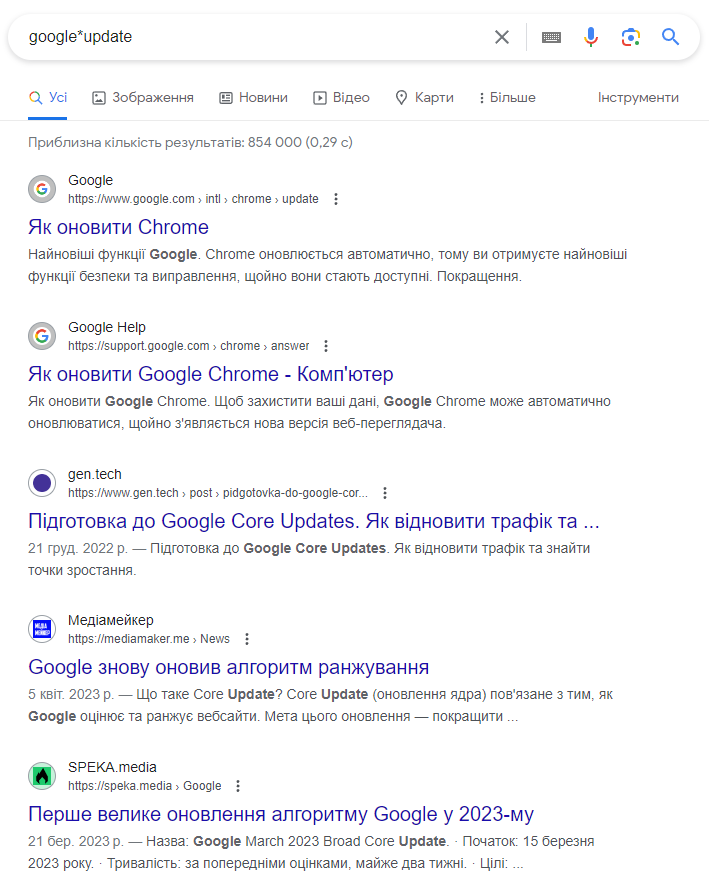Viewport: 709px width, 884px height.
Task: Search by image with Google Lens icon
Action: point(630,37)
